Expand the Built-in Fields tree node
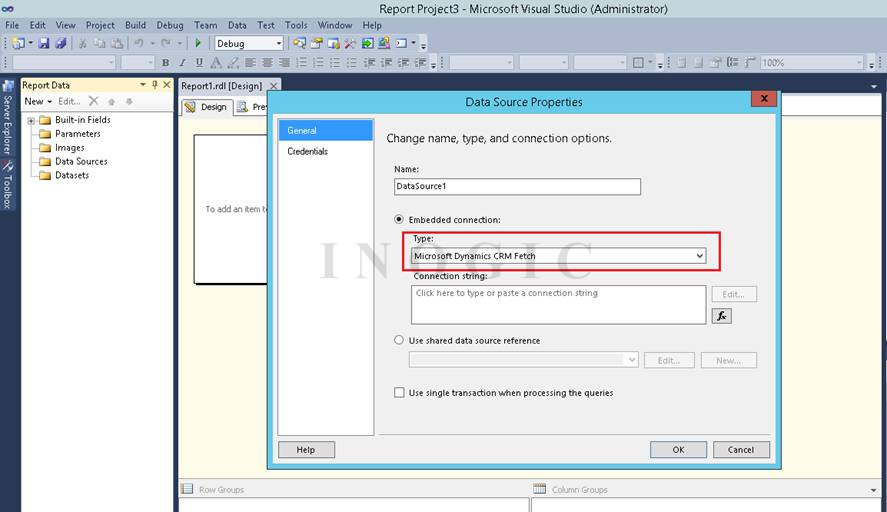Image resolution: width=887 pixels, height=512 pixels. (x=31, y=121)
